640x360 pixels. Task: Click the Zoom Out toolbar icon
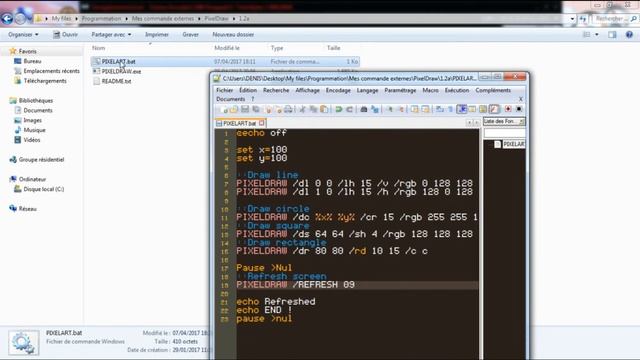[402, 109]
